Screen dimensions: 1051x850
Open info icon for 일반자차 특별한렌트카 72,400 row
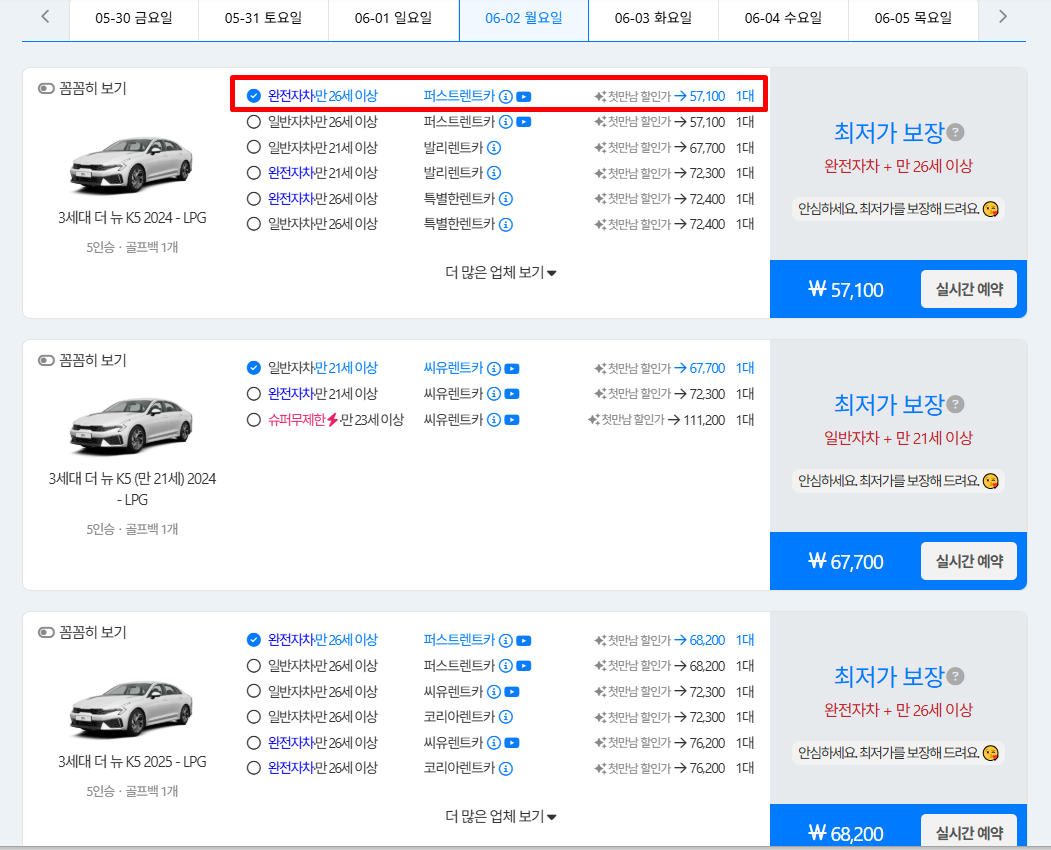pyautogui.click(x=506, y=225)
